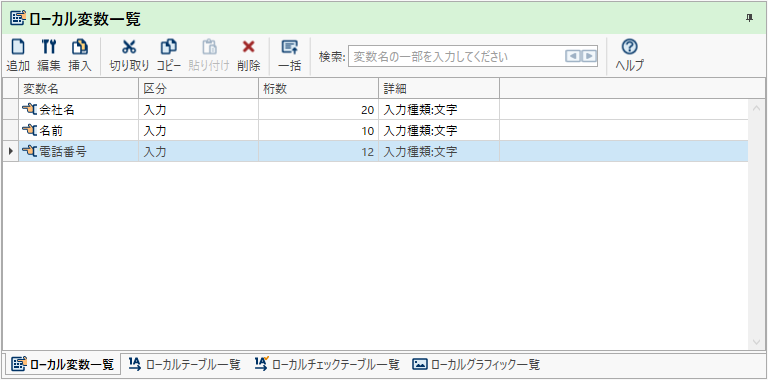Click the 追加 (Add) toolbar icon
The image size is (768, 380).
tap(18, 48)
